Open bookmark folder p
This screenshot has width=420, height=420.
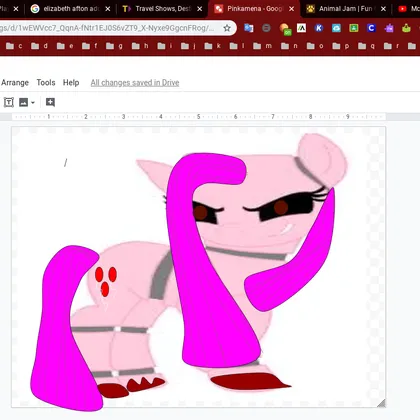[x=341, y=46]
